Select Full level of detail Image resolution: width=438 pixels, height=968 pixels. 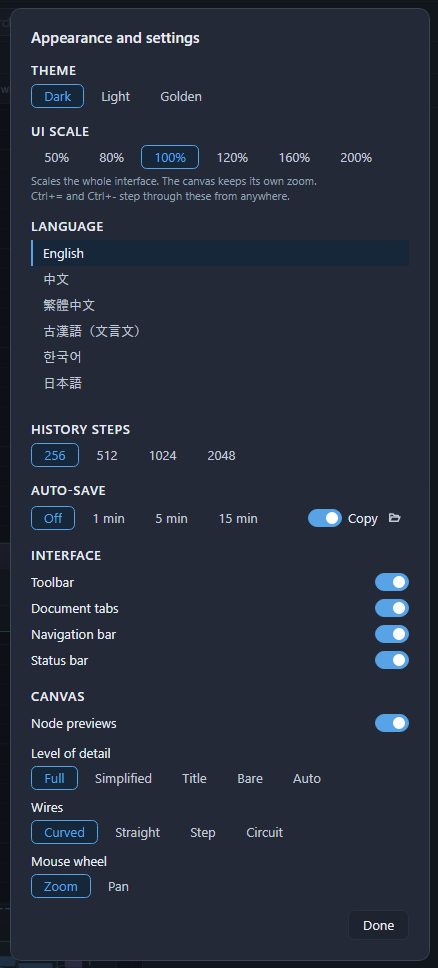pos(54,778)
